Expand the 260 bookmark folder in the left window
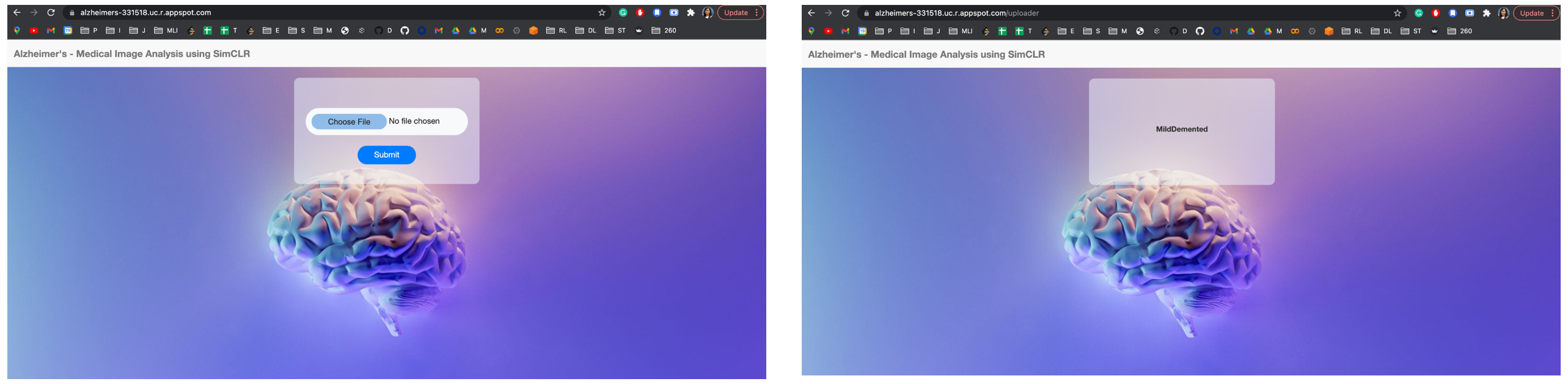This screenshot has height=384, width=1568. [664, 31]
